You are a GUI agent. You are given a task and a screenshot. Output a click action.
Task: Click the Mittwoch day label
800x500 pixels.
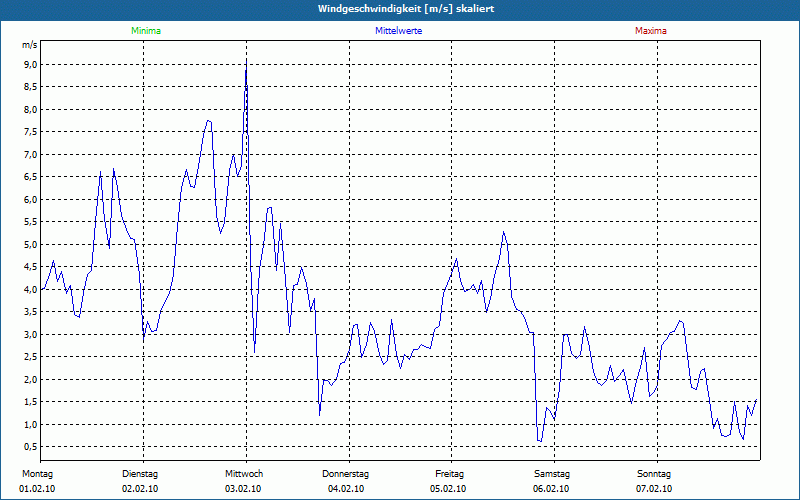pos(244,474)
